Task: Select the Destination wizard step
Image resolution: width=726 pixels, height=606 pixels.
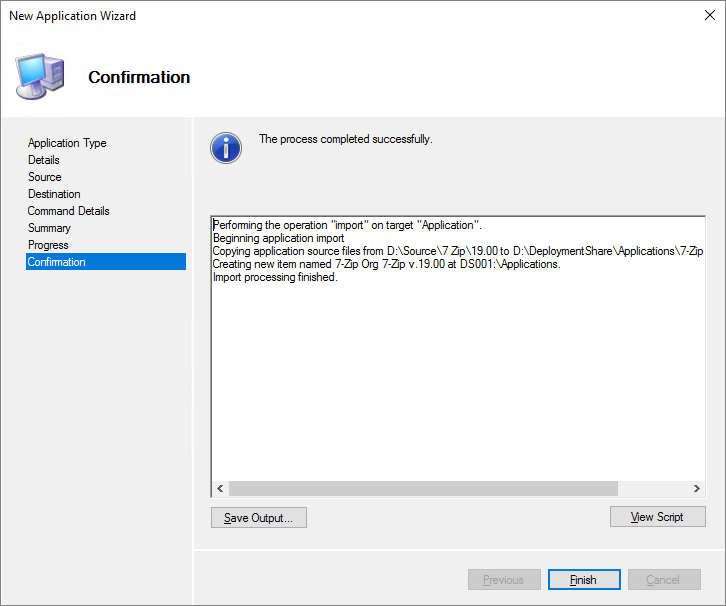Action: click(54, 194)
